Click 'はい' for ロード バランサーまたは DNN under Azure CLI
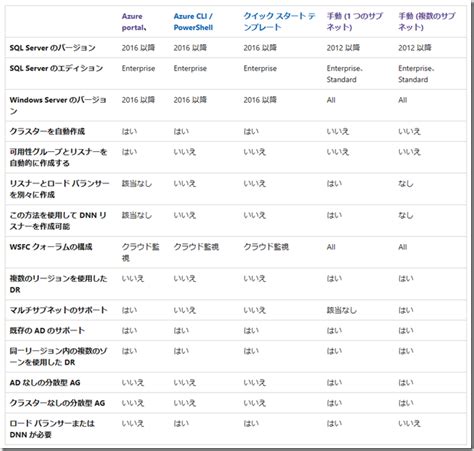 click(x=181, y=423)
